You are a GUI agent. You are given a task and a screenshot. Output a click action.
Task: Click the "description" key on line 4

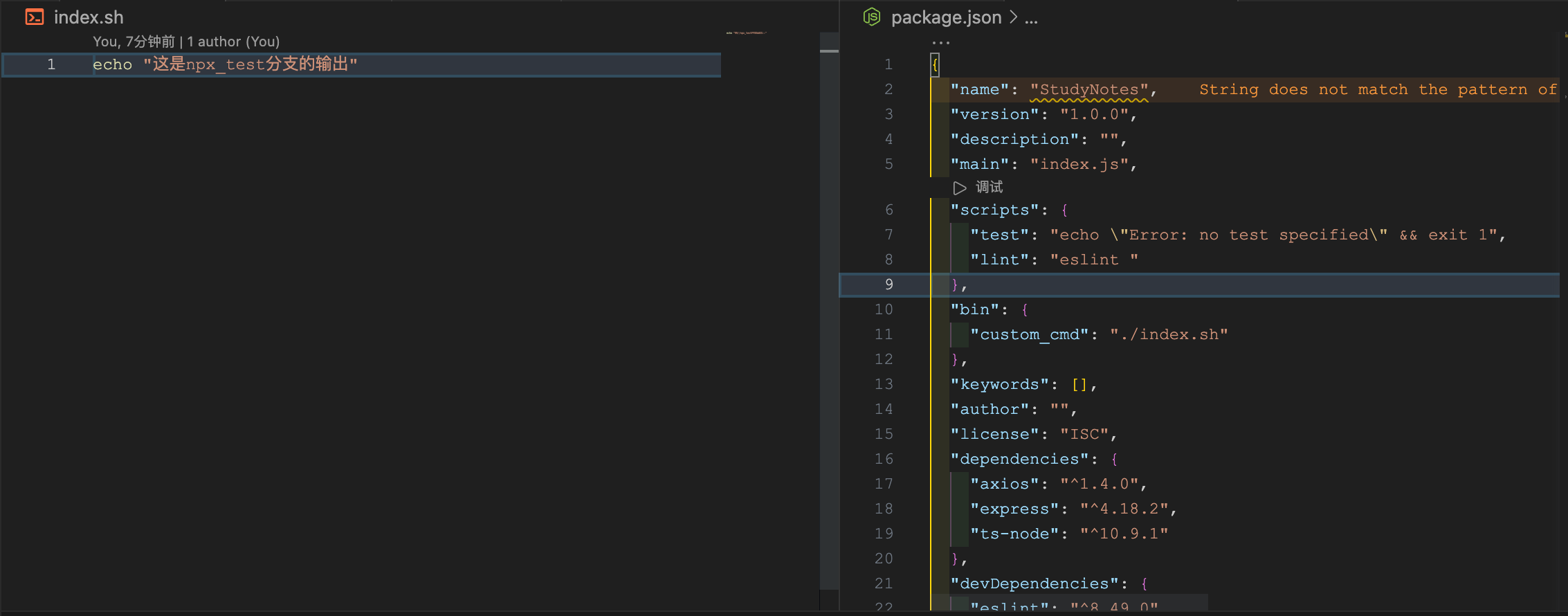tap(1014, 139)
